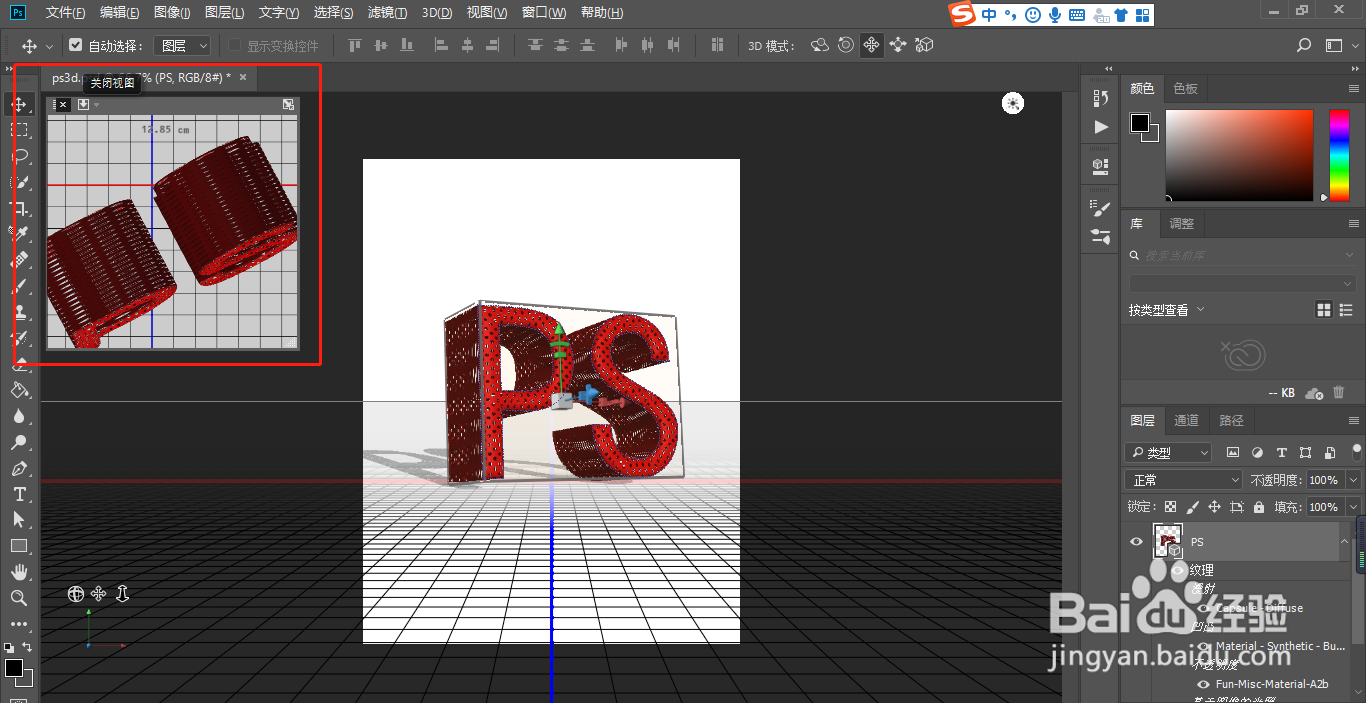Image resolution: width=1366 pixels, height=703 pixels.
Task: Open the Auto-Select 图层 dropdown
Action: click(183, 45)
